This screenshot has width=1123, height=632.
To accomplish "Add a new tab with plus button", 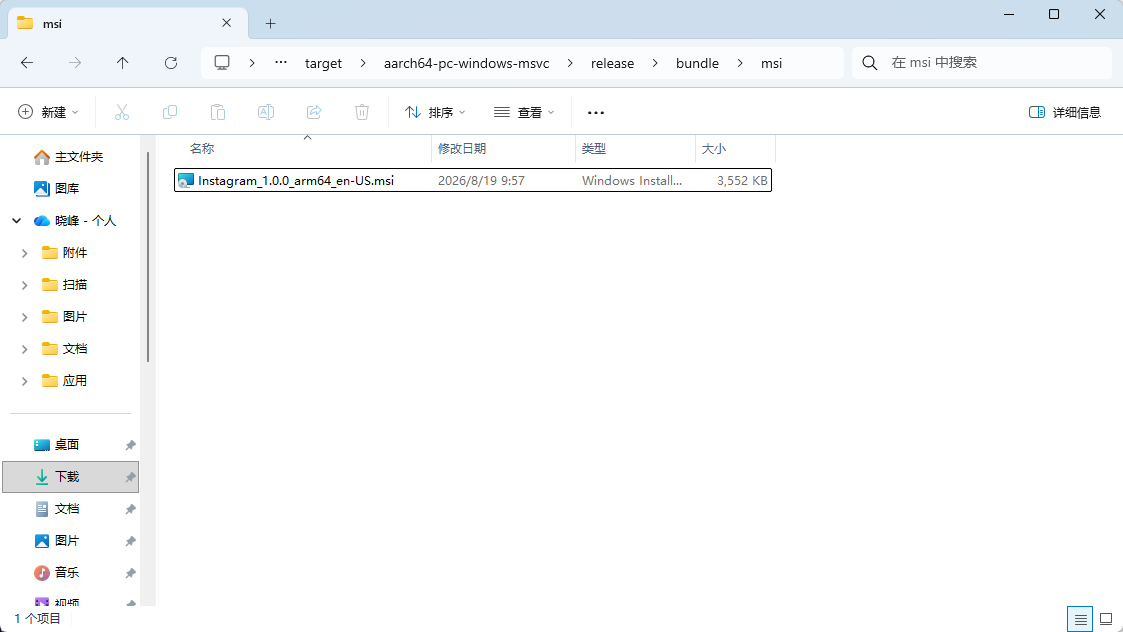I will pyautogui.click(x=270, y=24).
